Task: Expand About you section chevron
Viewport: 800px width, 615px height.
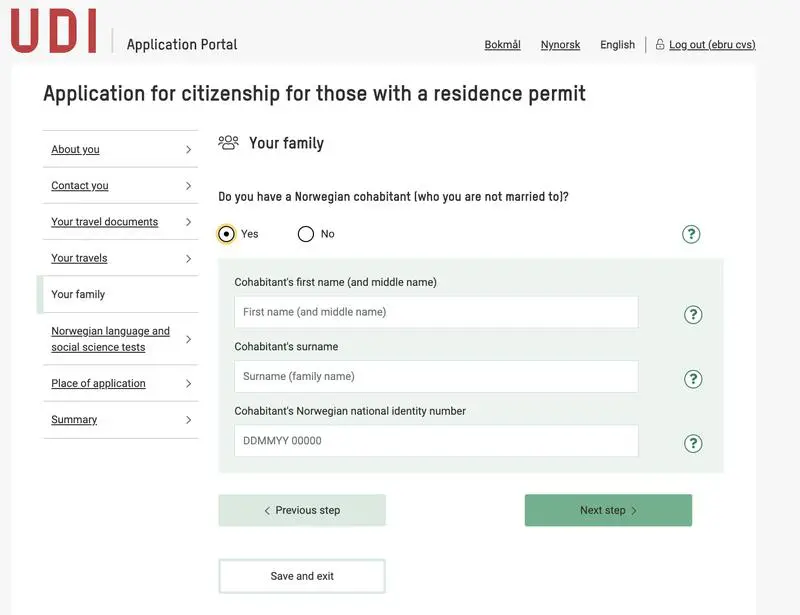Action: (188, 150)
